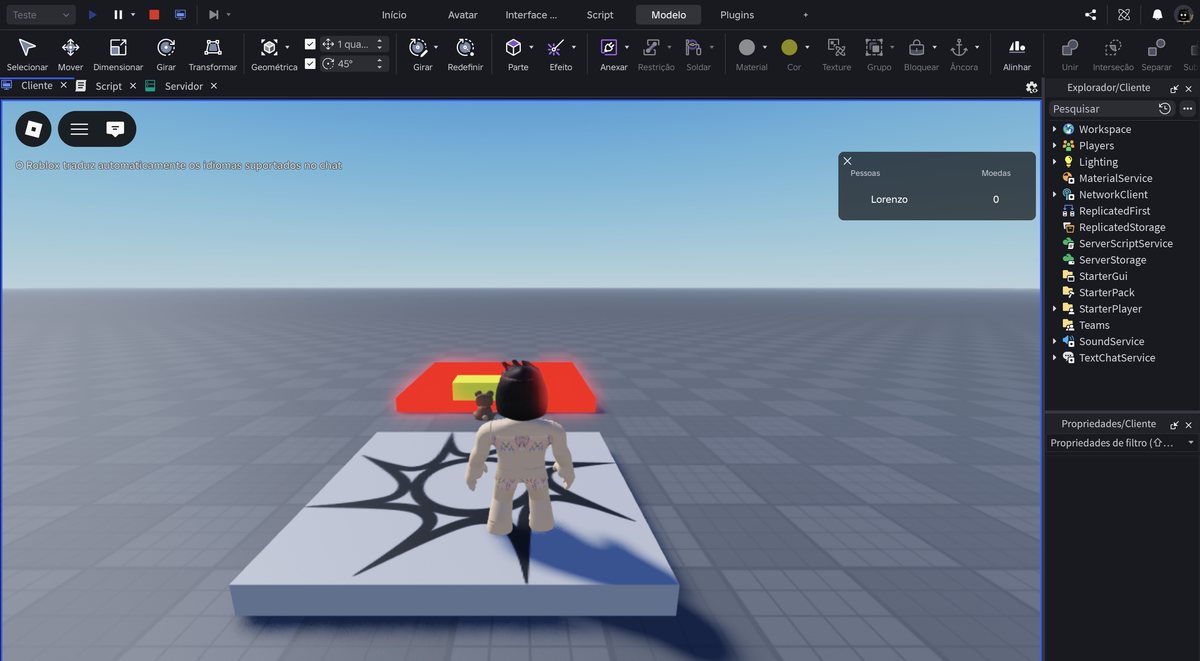Click the Efeito icon
The height and width of the screenshot is (661, 1200).
pyautogui.click(x=556, y=47)
